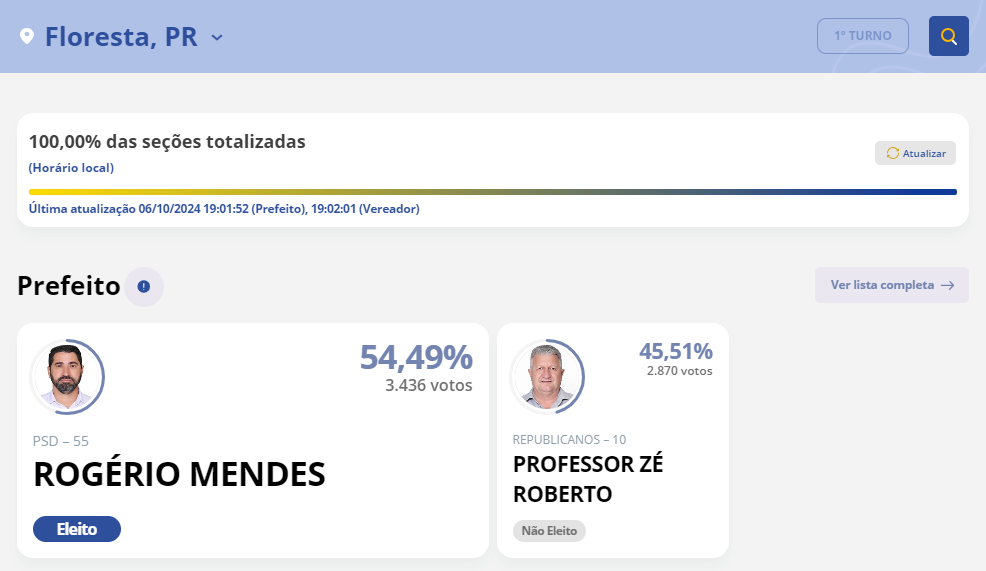Viewport: 986px width, 571px height.
Task: Open Ver lista completa link
Action: coord(882,285)
